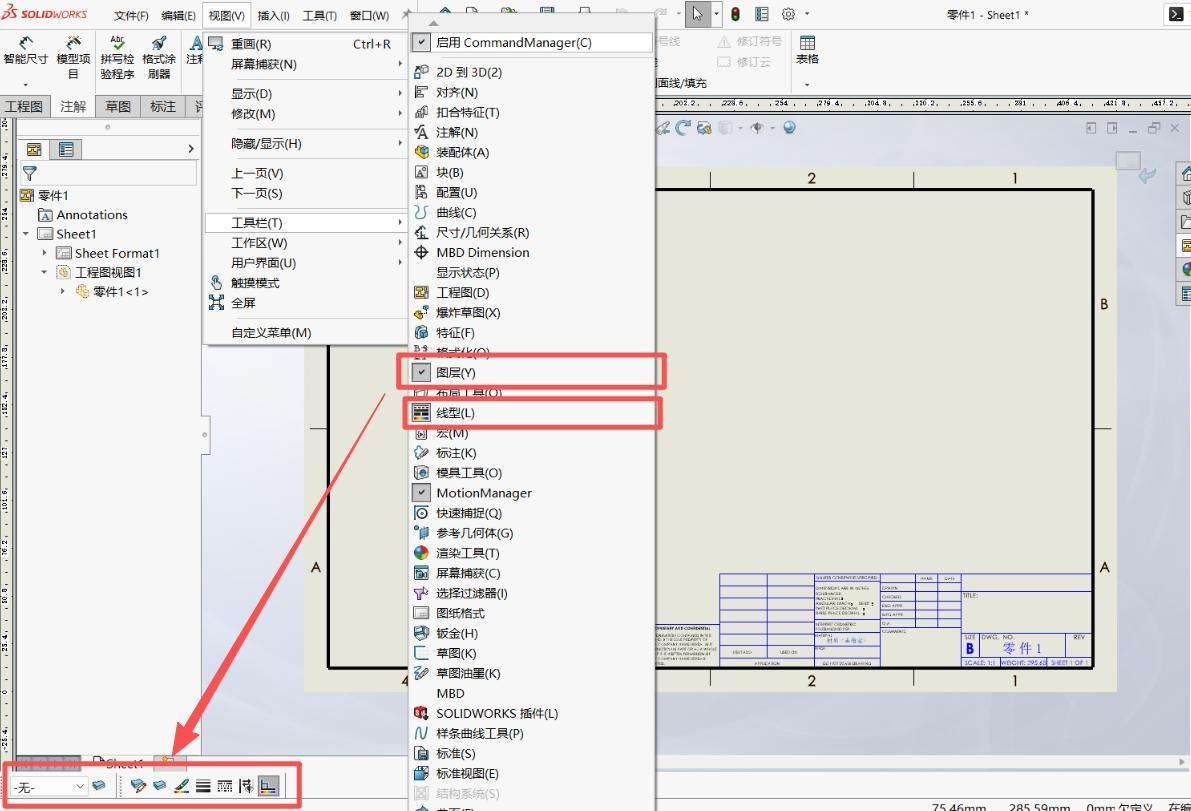Open the 屏幕捕获(N) submenu
The height and width of the screenshot is (811, 1191).
pos(305,65)
